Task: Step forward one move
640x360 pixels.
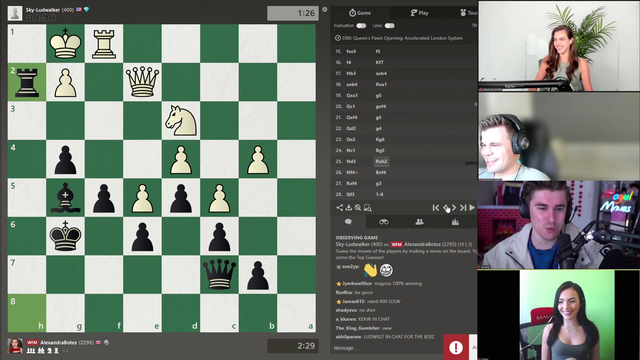Action: 454,208
